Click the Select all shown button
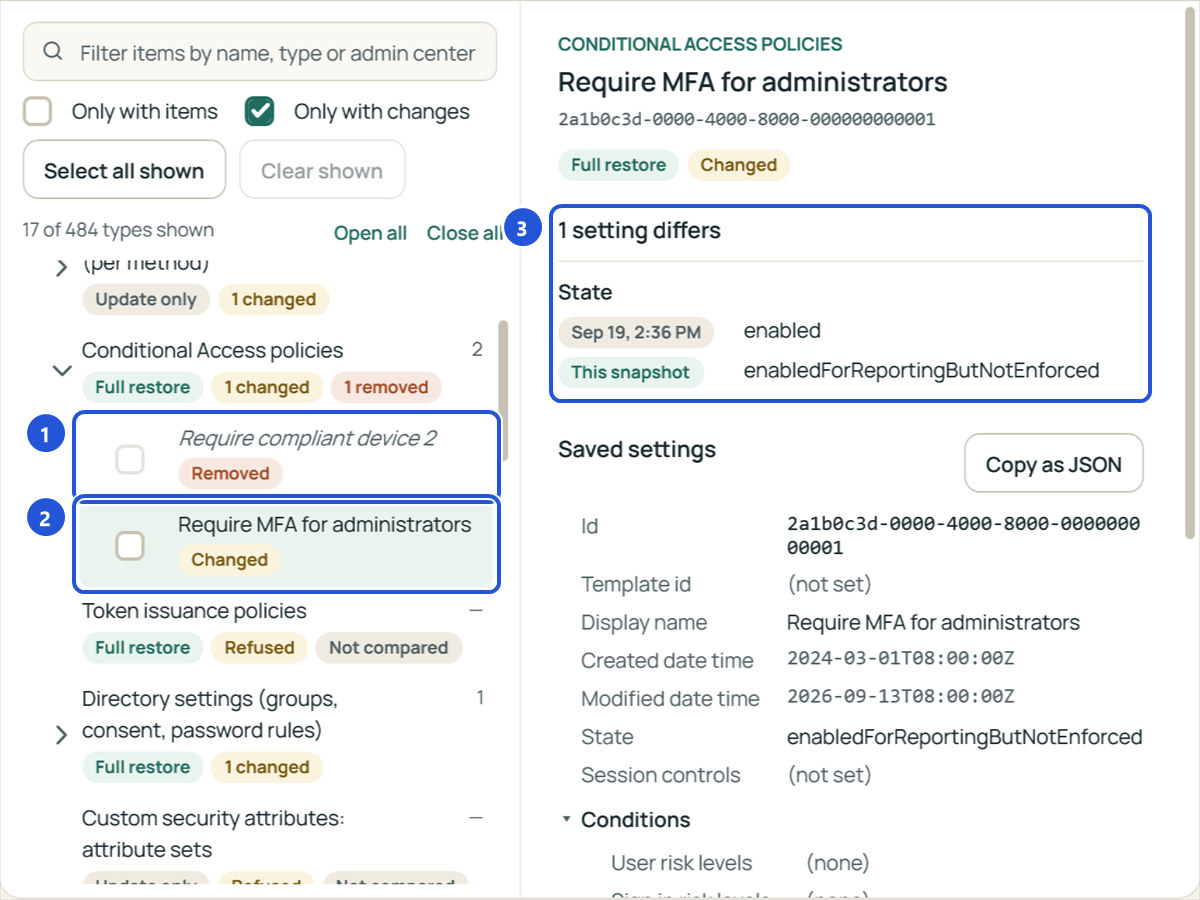The width and height of the screenshot is (1200, 900). tap(124, 170)
